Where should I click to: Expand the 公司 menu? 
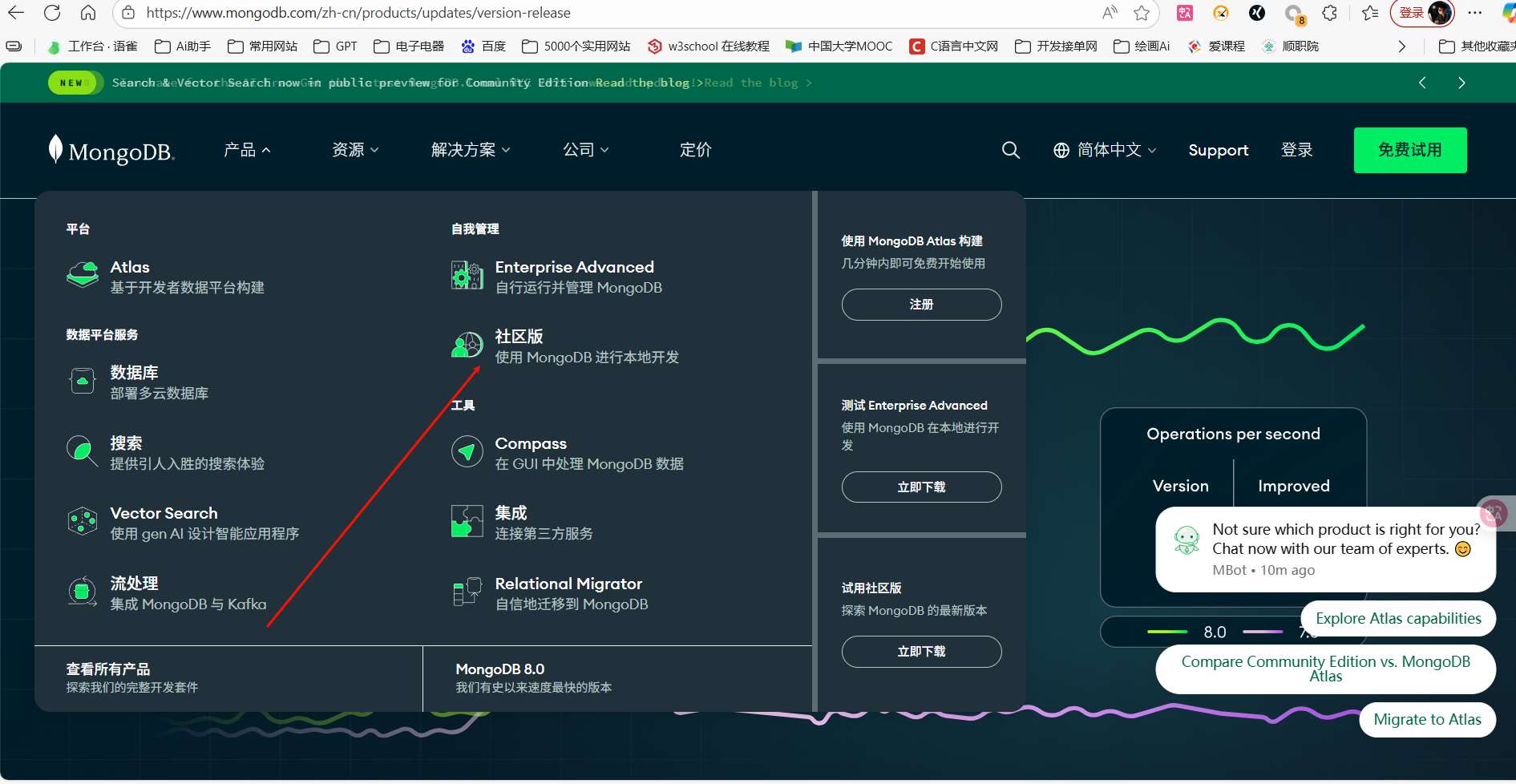click(586, 150)
